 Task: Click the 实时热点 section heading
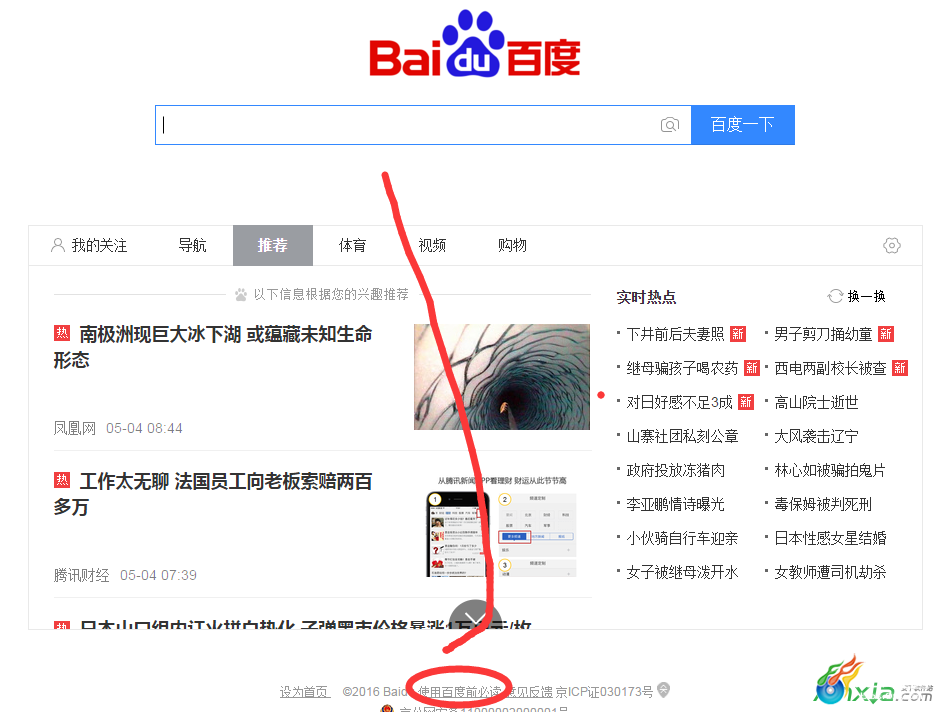646,297
